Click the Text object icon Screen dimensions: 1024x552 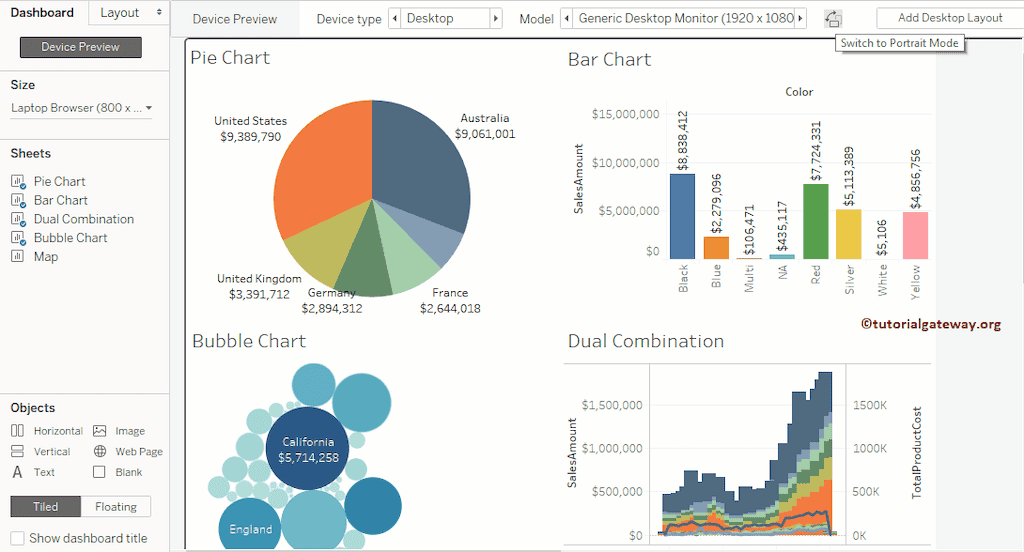pyautogui.click(x=18, y=472)
